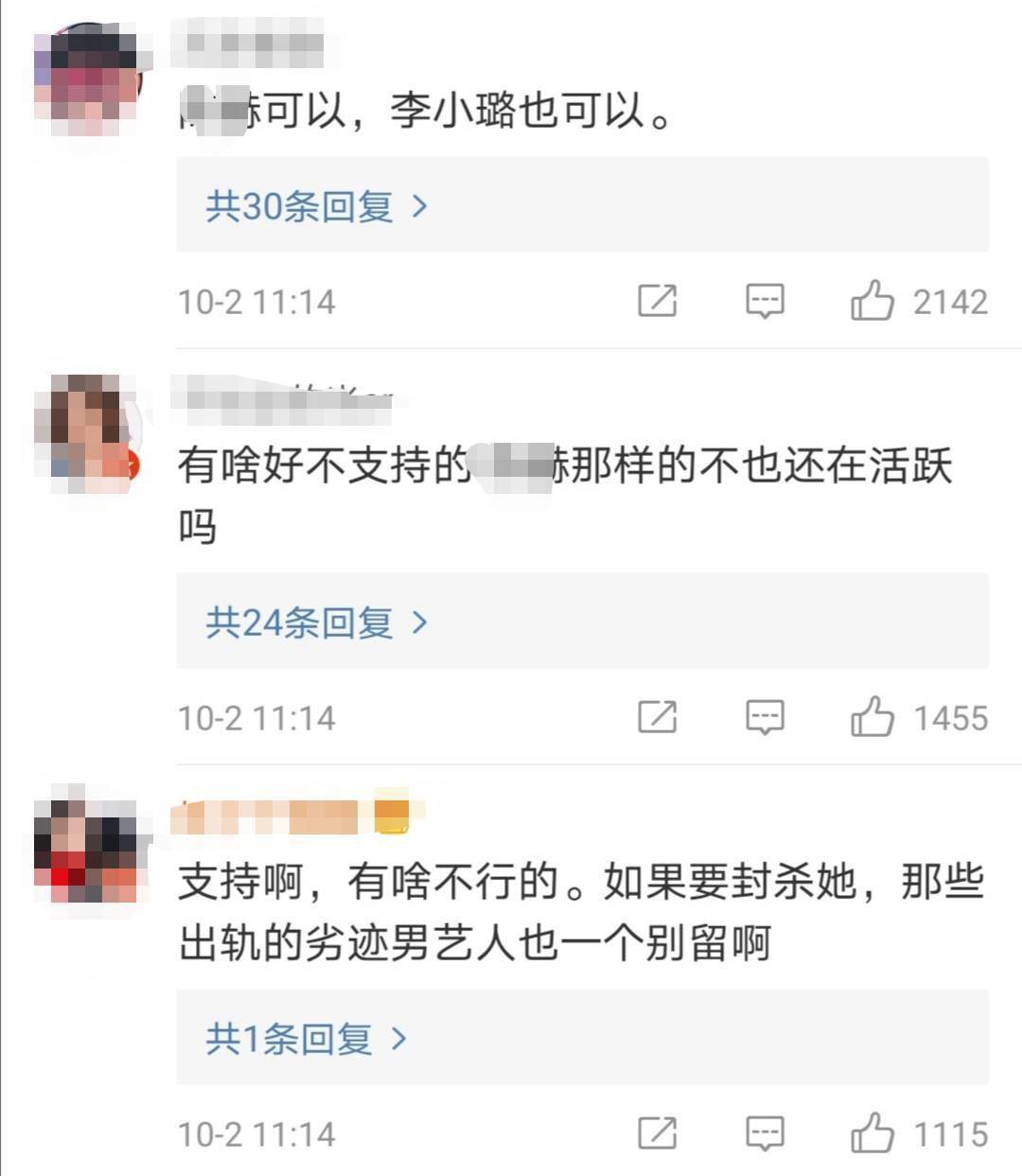Open reply box for 1455-like comment
This screenshot has width=1022, height=1176.
tap(765, 718)
